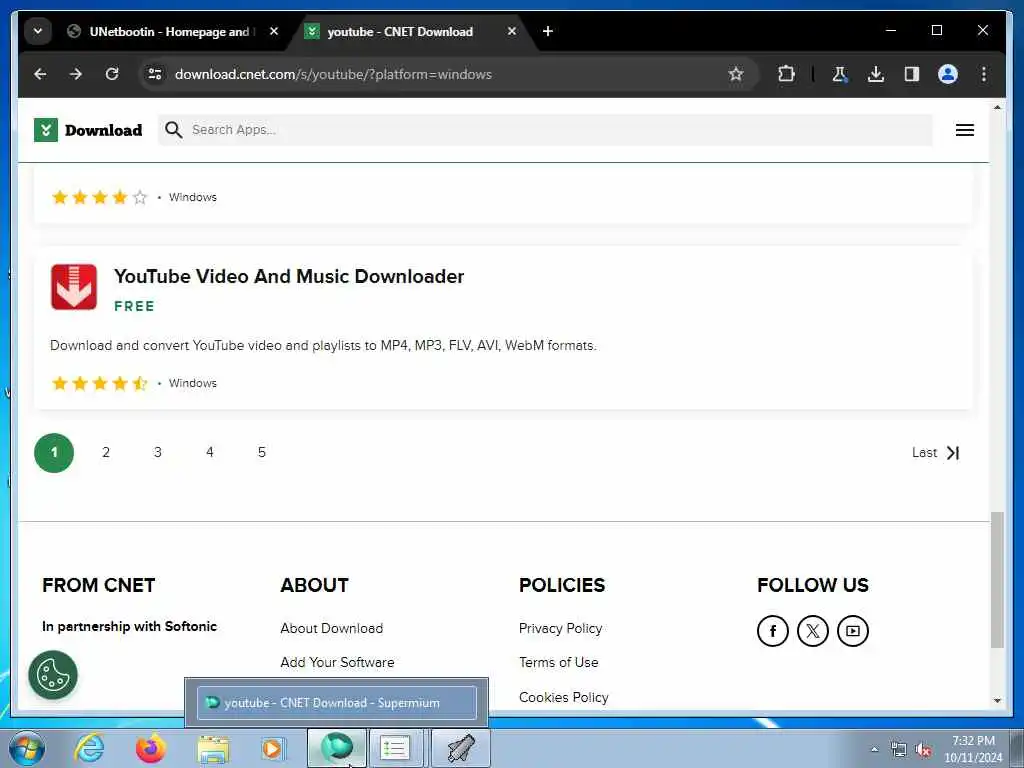Click the search magnifier icon

click(173, 130)
